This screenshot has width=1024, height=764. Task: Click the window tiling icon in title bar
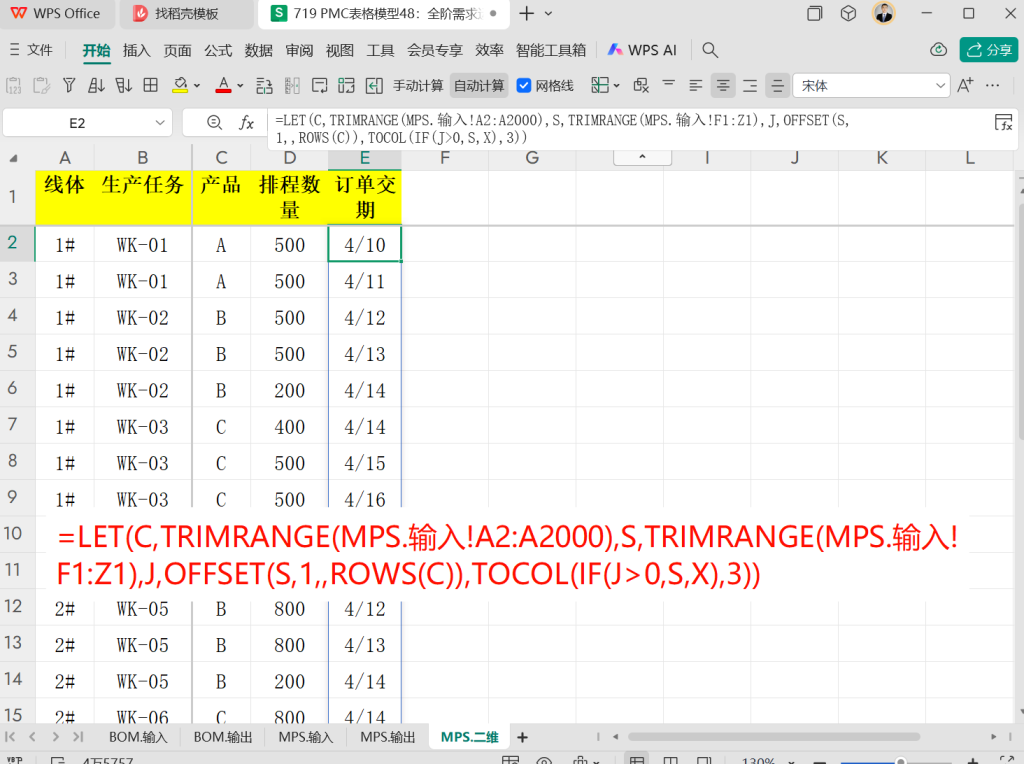[814, 13]
